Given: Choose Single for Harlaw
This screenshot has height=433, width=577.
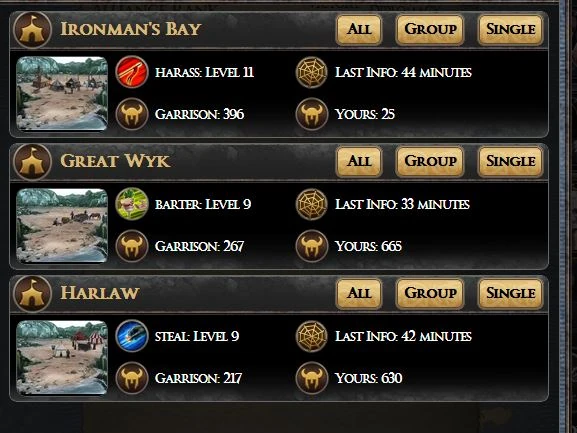Looking at the screenshot, I should [x=510, y=294].
